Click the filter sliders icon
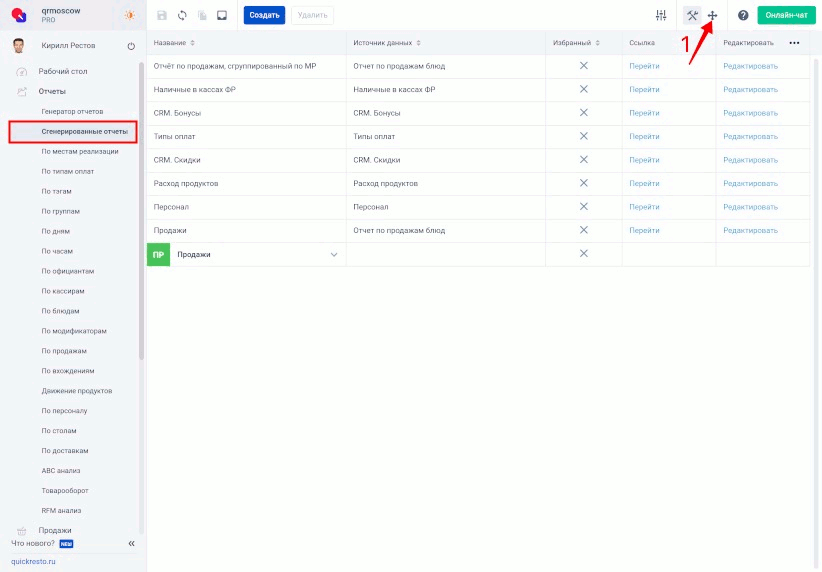Viewport: 822px width, 572px height. (x=660, y=15)
